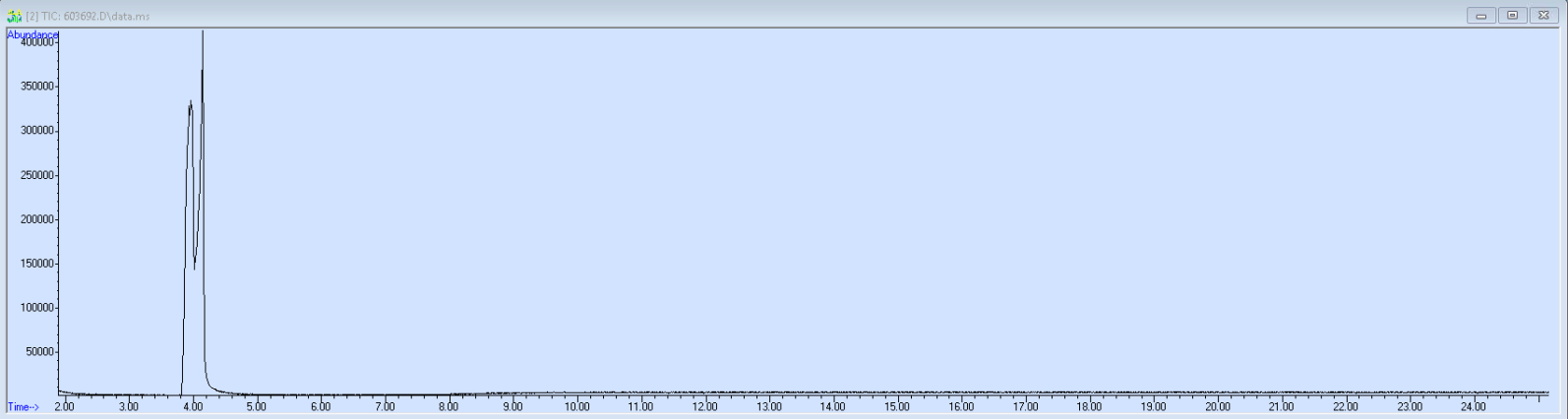Click the 400000 abundance tick label
Viewport: 1568px width, 419px height.
[x=37, y=42]
